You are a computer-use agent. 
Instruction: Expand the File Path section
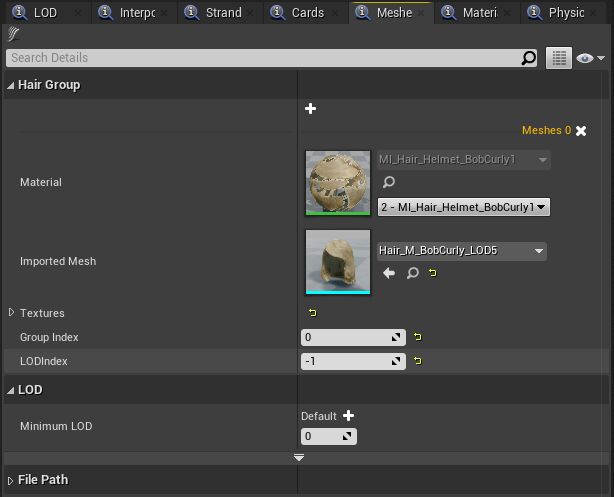tap(11, 480)
